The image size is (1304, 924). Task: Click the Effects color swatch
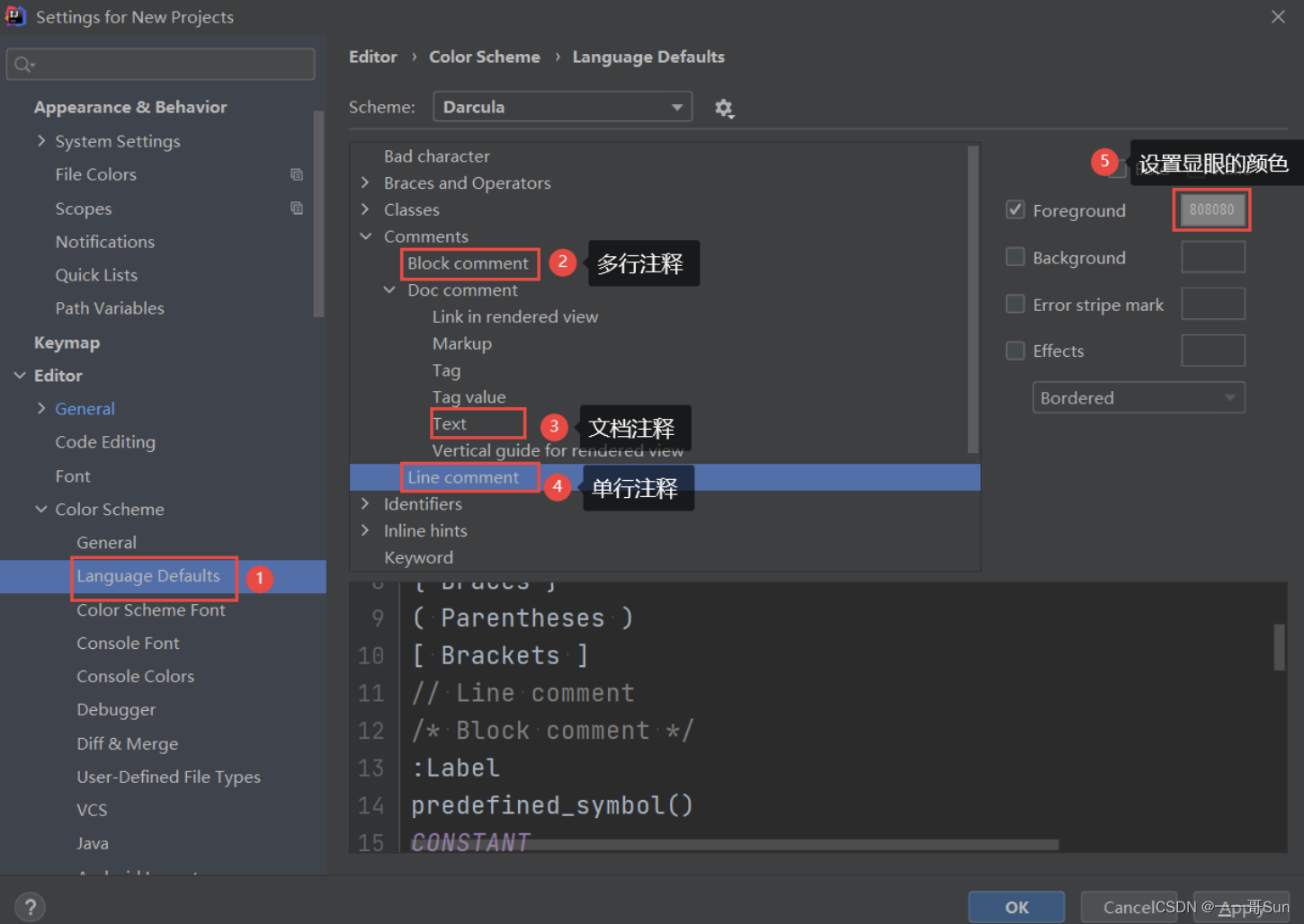(x=1212, y=351)
